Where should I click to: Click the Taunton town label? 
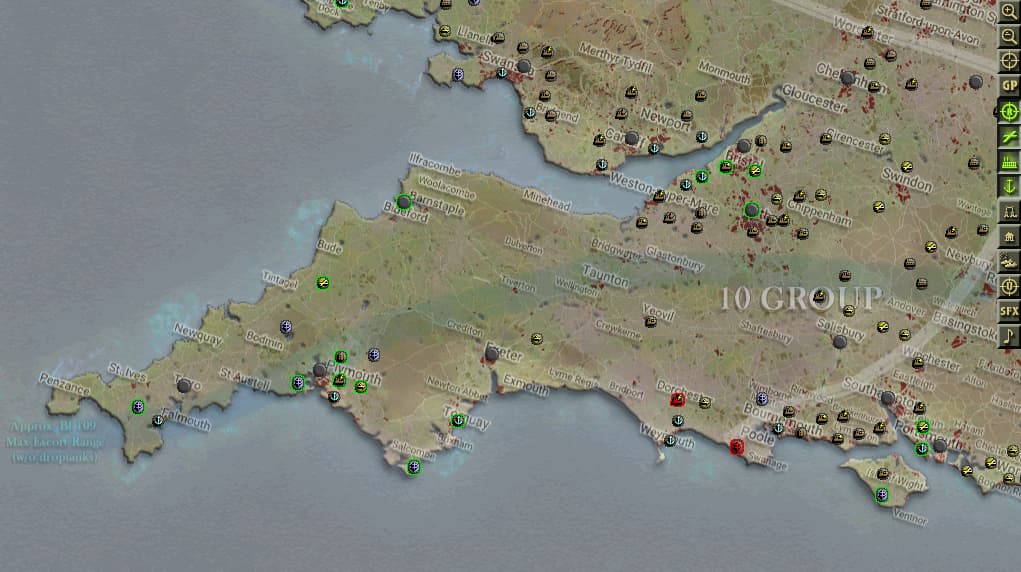pos(606,277)
